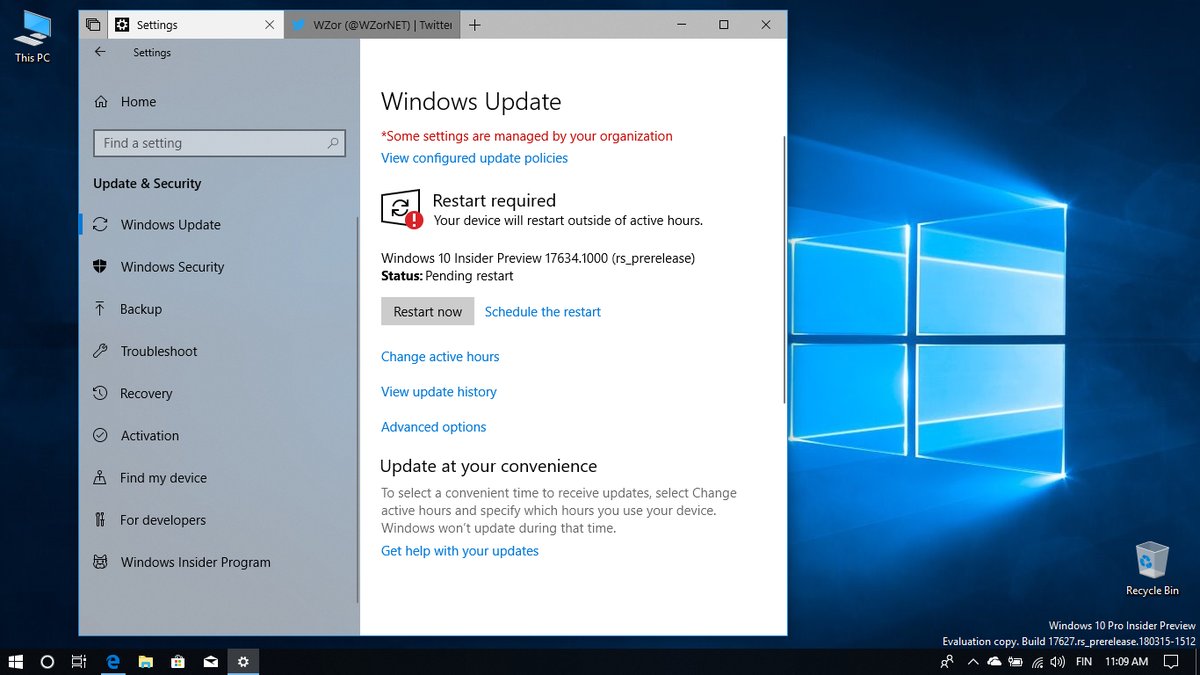The height and width of the screenshot is (675, 1200).
Task: Open Task View on the taskbar
Action: pyautogui.click(x=79, y=662)
